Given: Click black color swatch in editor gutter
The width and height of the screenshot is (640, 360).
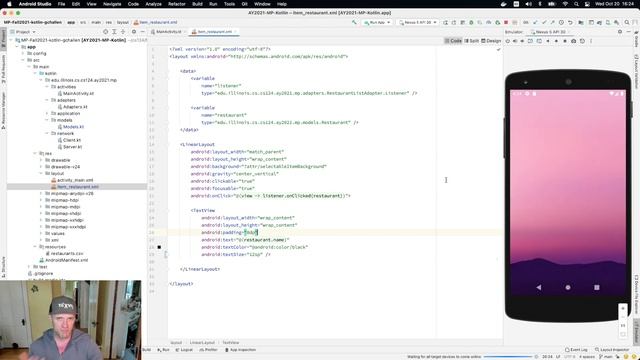Looking at the screenshot, I should (159, 247).
